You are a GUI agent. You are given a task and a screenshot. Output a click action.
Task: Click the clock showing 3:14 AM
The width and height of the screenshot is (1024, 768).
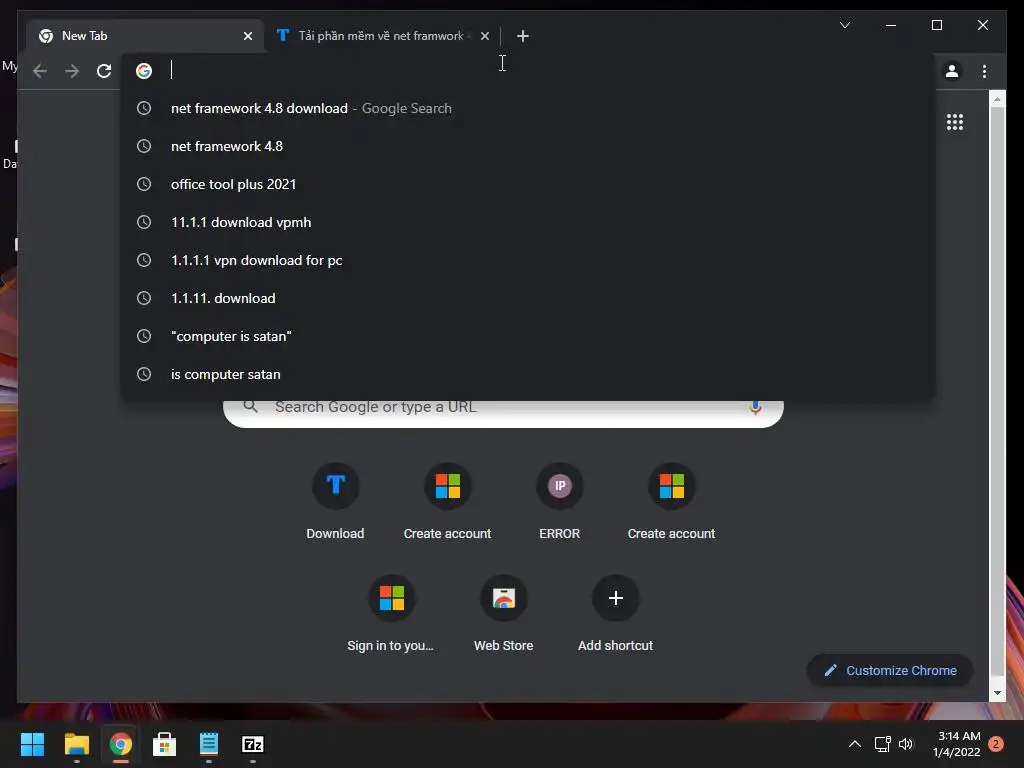click(958, 744)
